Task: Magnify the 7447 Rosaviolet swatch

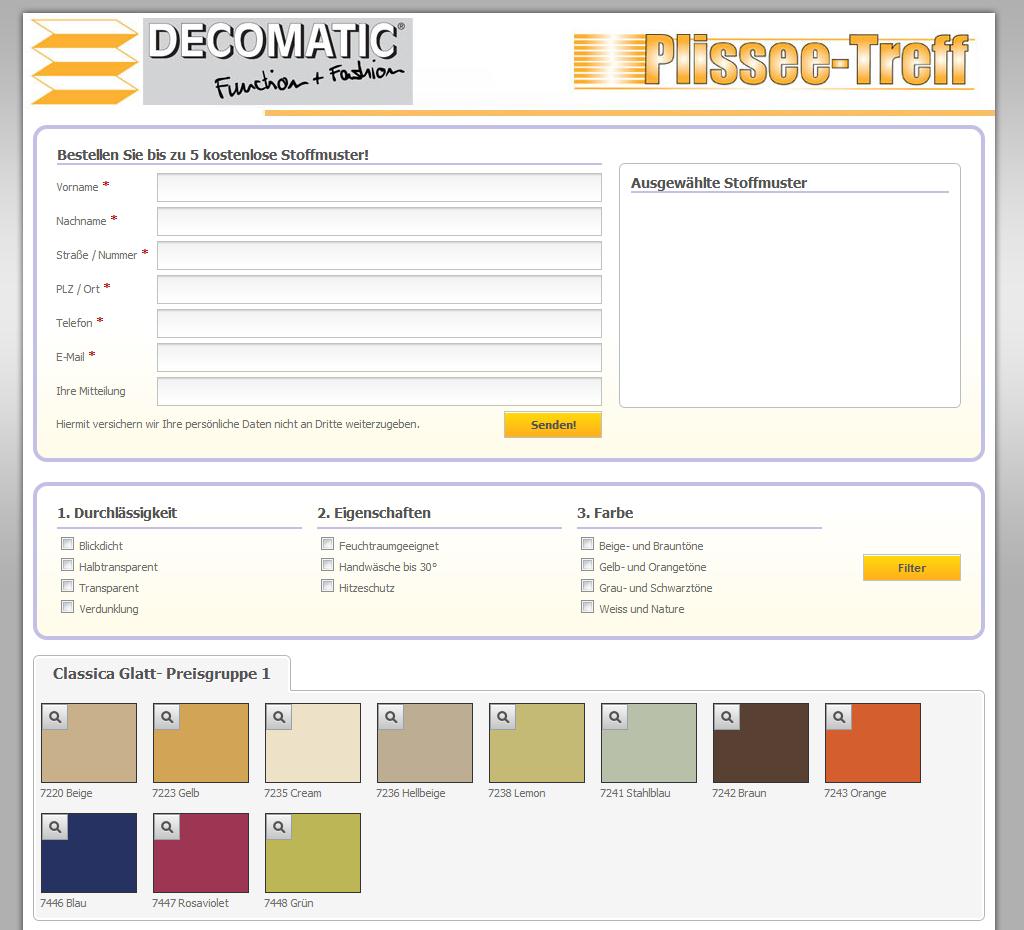Action: click(167, 827)
